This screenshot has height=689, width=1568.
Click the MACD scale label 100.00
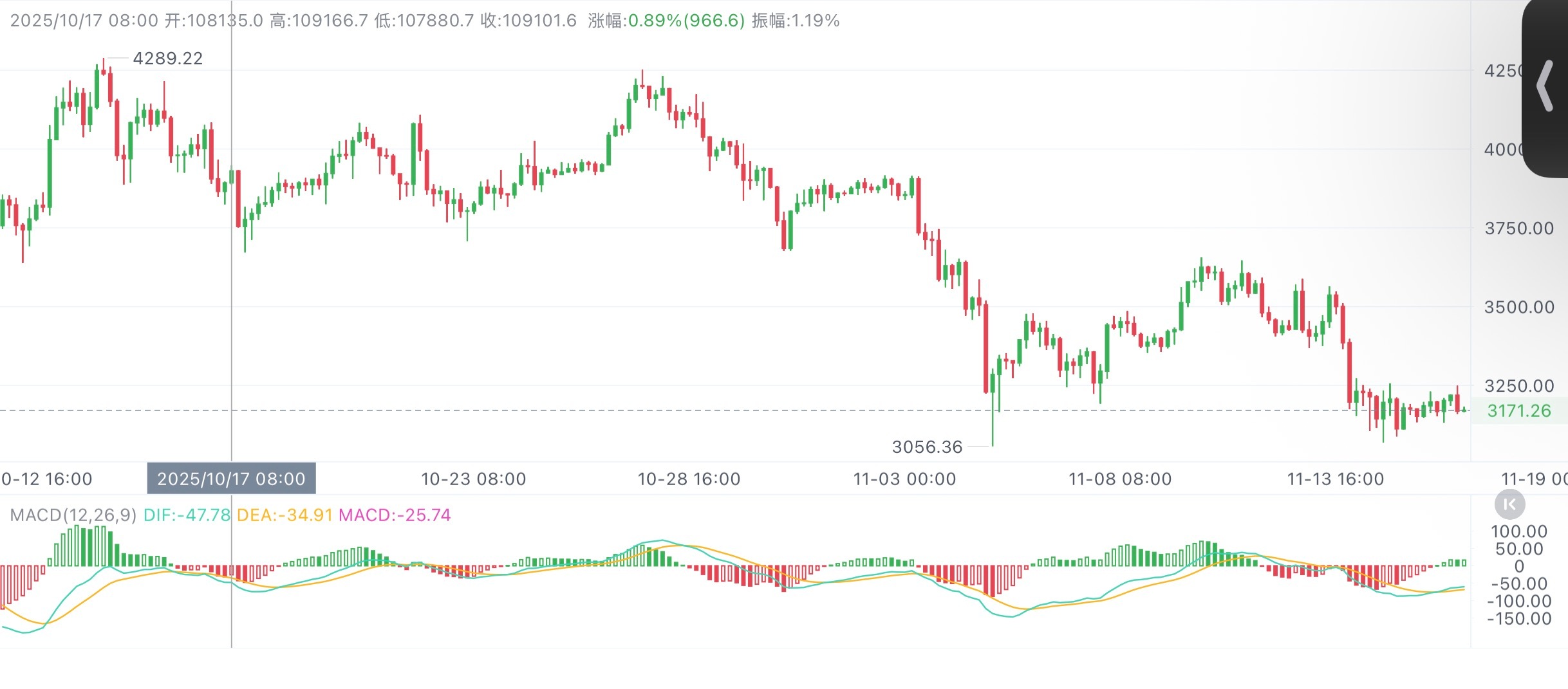[1519, 531]
